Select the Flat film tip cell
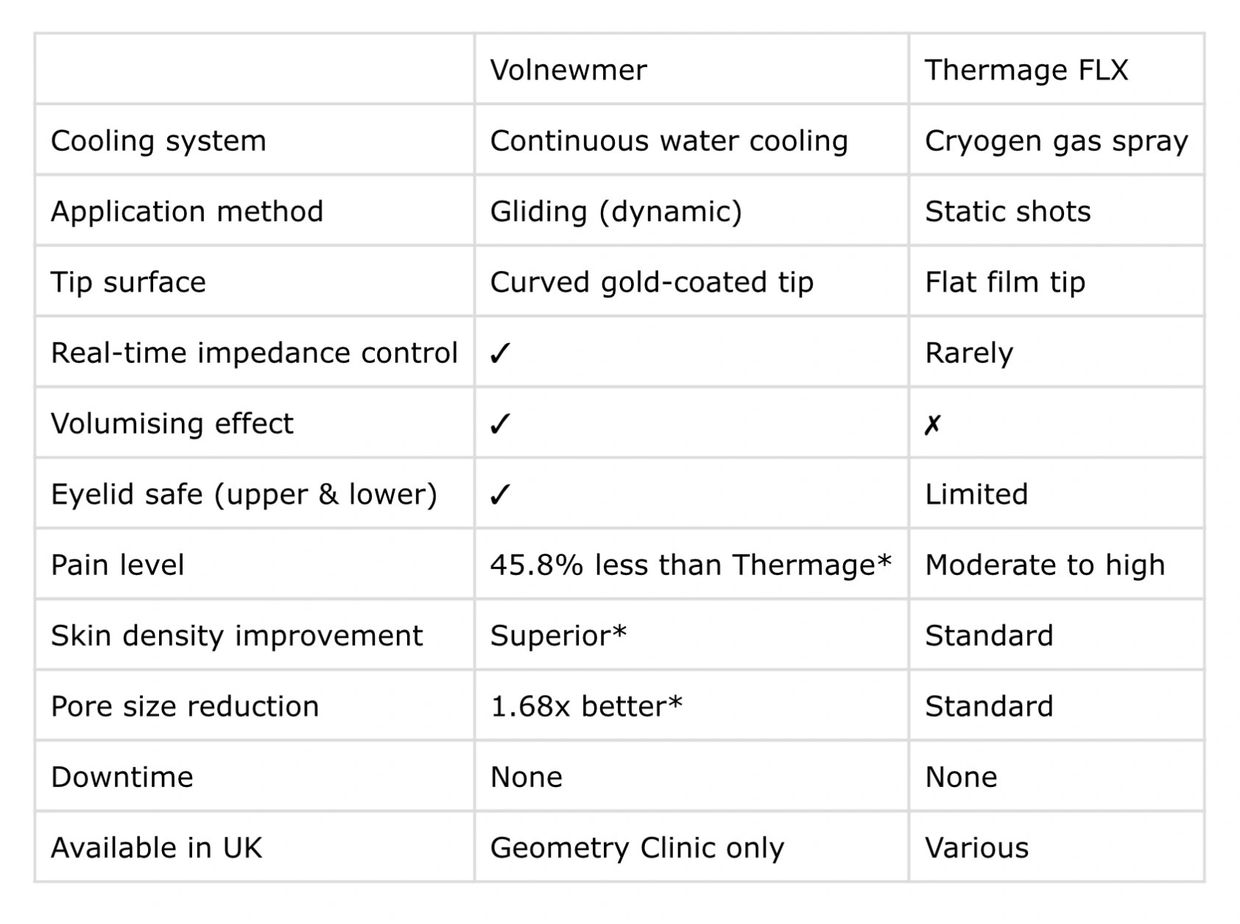 pyautogui.click(x=1004, y=283)
